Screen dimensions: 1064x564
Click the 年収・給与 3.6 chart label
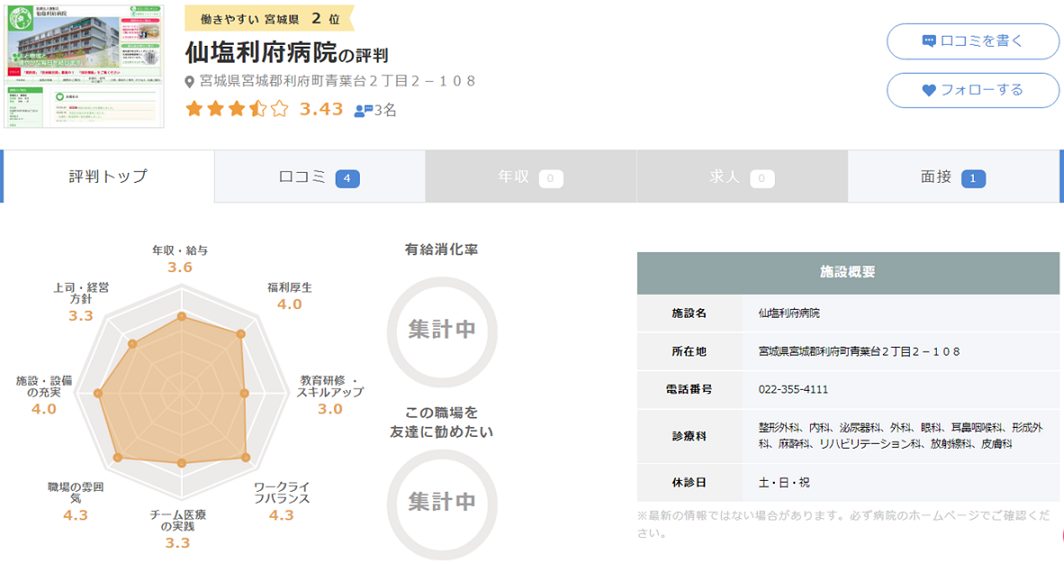(x=180, y=259)
